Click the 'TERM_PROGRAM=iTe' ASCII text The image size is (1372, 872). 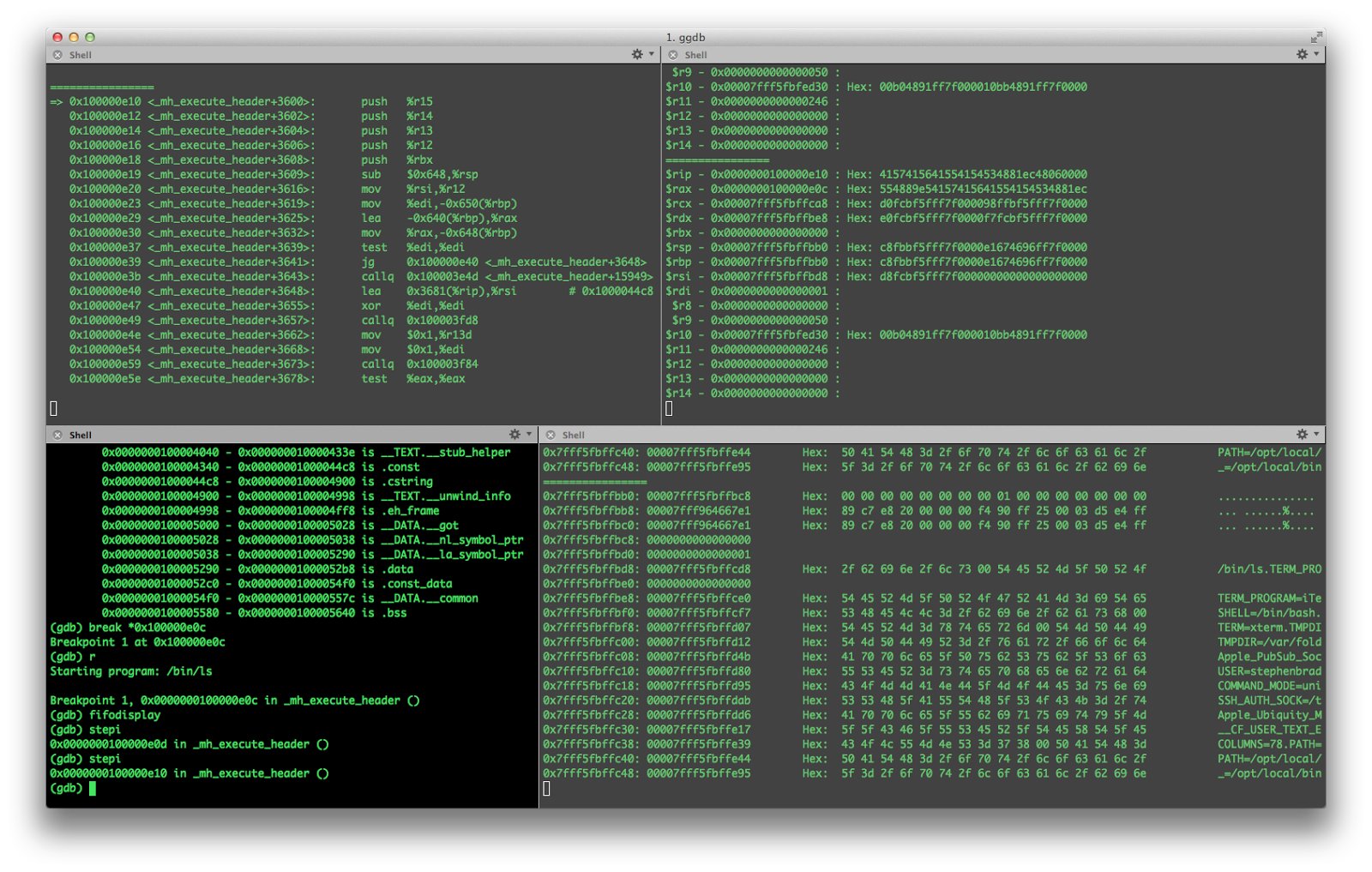coord(1270,598)
